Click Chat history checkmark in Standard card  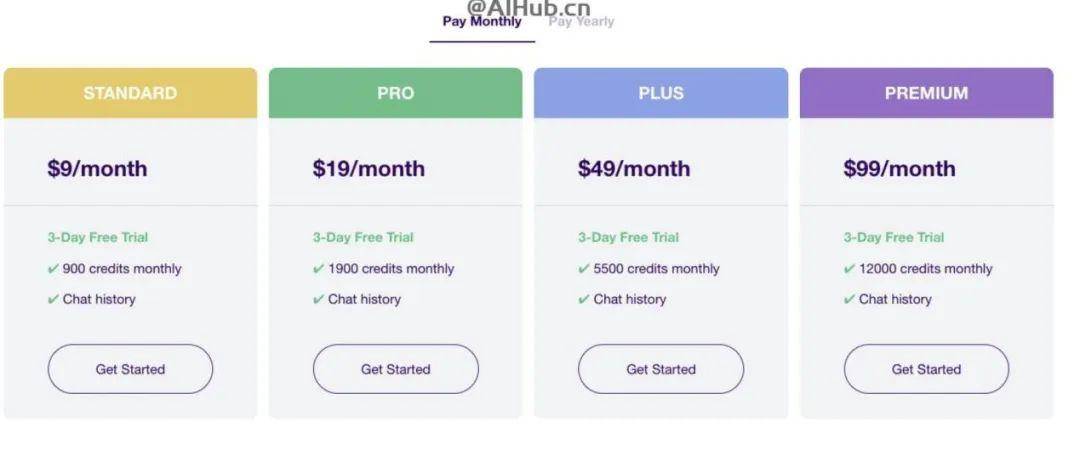(53, 300)
